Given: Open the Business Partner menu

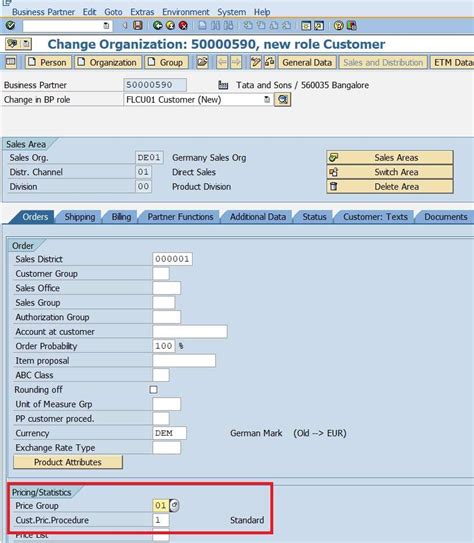Looking at the screenshot, I should tap(43, 12).
